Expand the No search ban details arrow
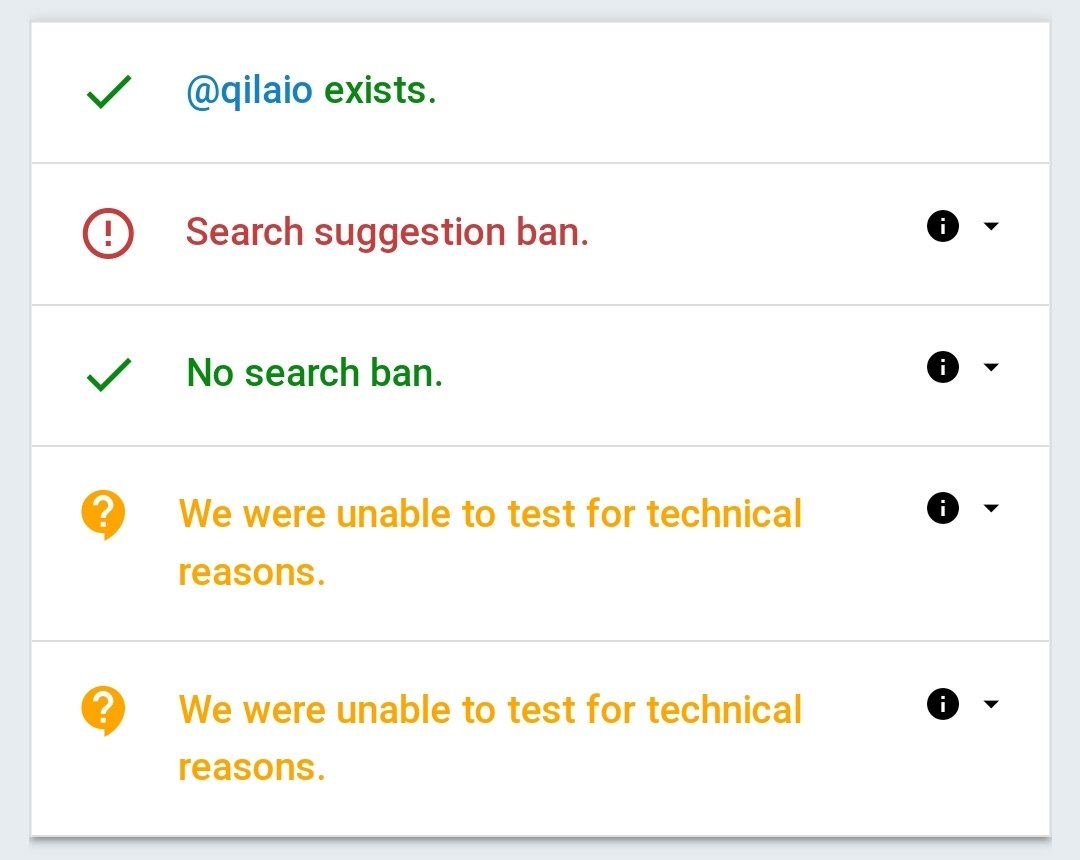The height and width of the screenshot is (860, 1080). [991, 368]
